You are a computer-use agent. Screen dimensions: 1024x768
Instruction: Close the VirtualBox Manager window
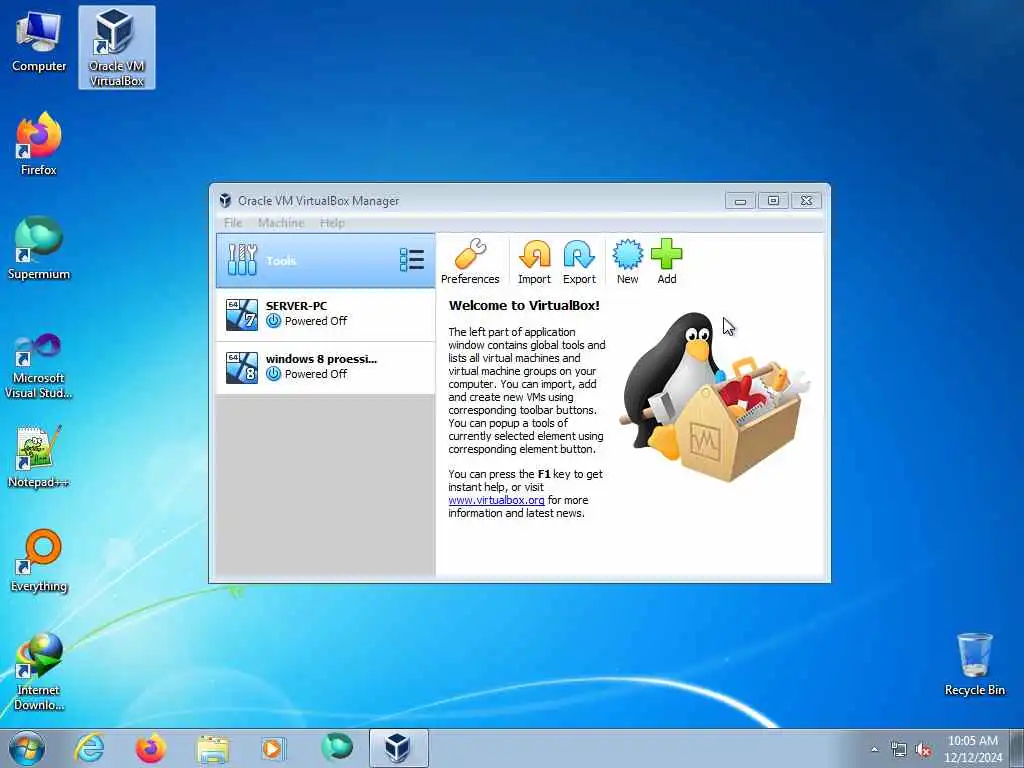807,200
